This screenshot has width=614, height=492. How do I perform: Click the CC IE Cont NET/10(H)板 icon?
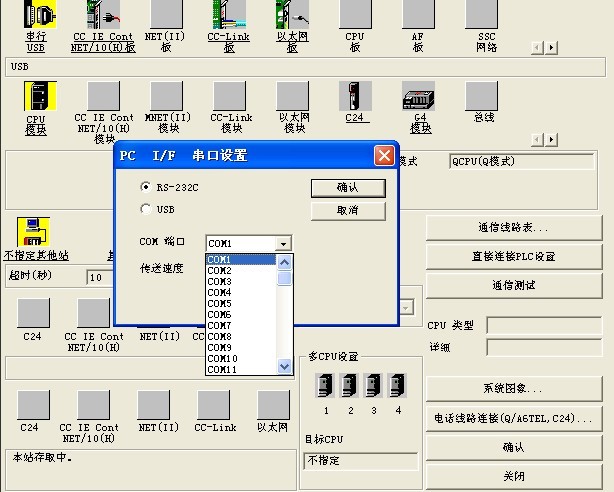(x=103, y=17)
